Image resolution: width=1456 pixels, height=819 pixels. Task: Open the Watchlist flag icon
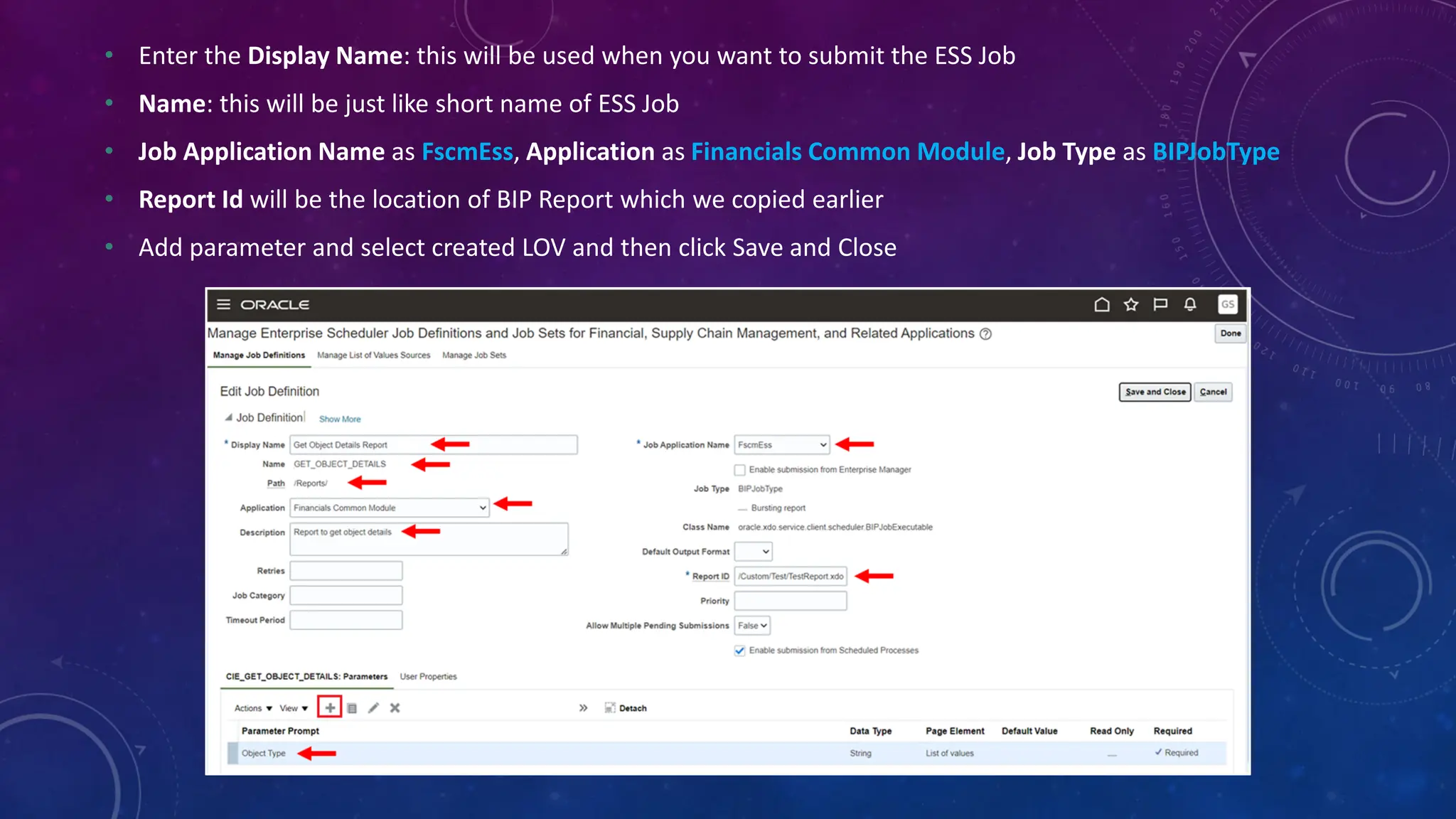click(x=1160, y=304)
